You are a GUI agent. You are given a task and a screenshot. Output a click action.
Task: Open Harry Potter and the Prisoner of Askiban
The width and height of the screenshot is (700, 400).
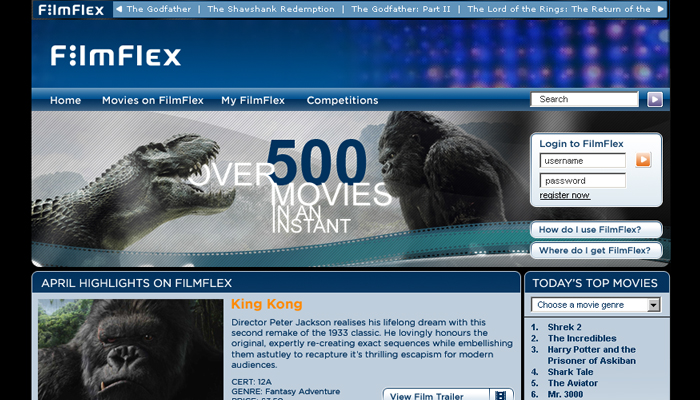(592, 355)
